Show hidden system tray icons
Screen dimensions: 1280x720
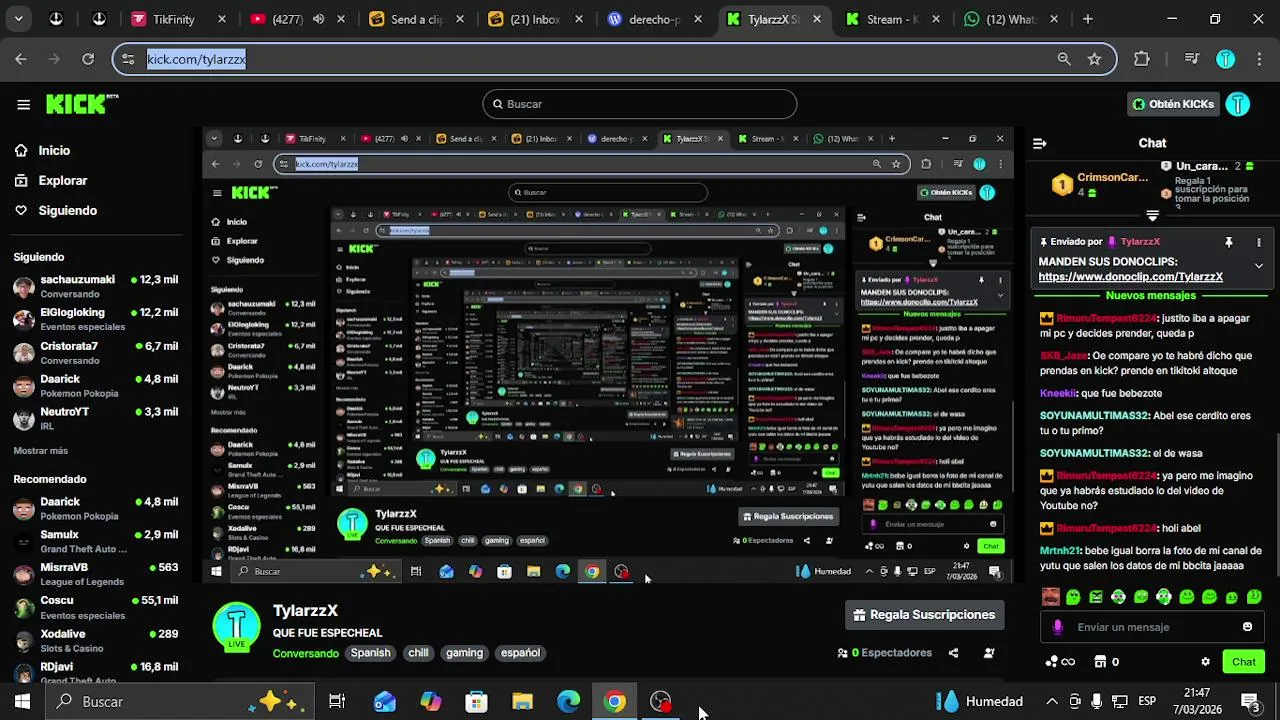click(1051, 702)
